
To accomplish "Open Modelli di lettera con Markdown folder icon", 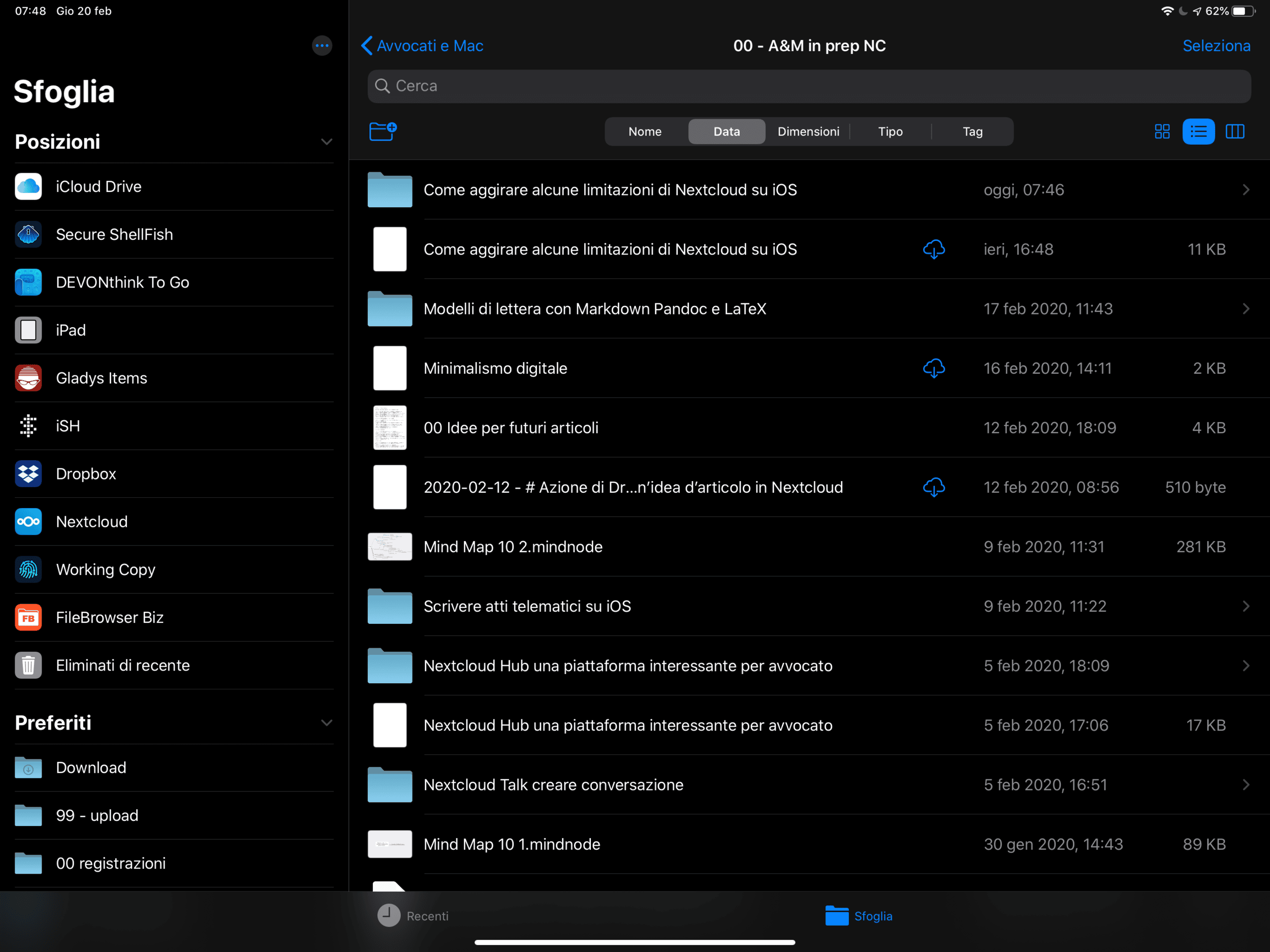I will pyautogui.click(x=390, y=308).
